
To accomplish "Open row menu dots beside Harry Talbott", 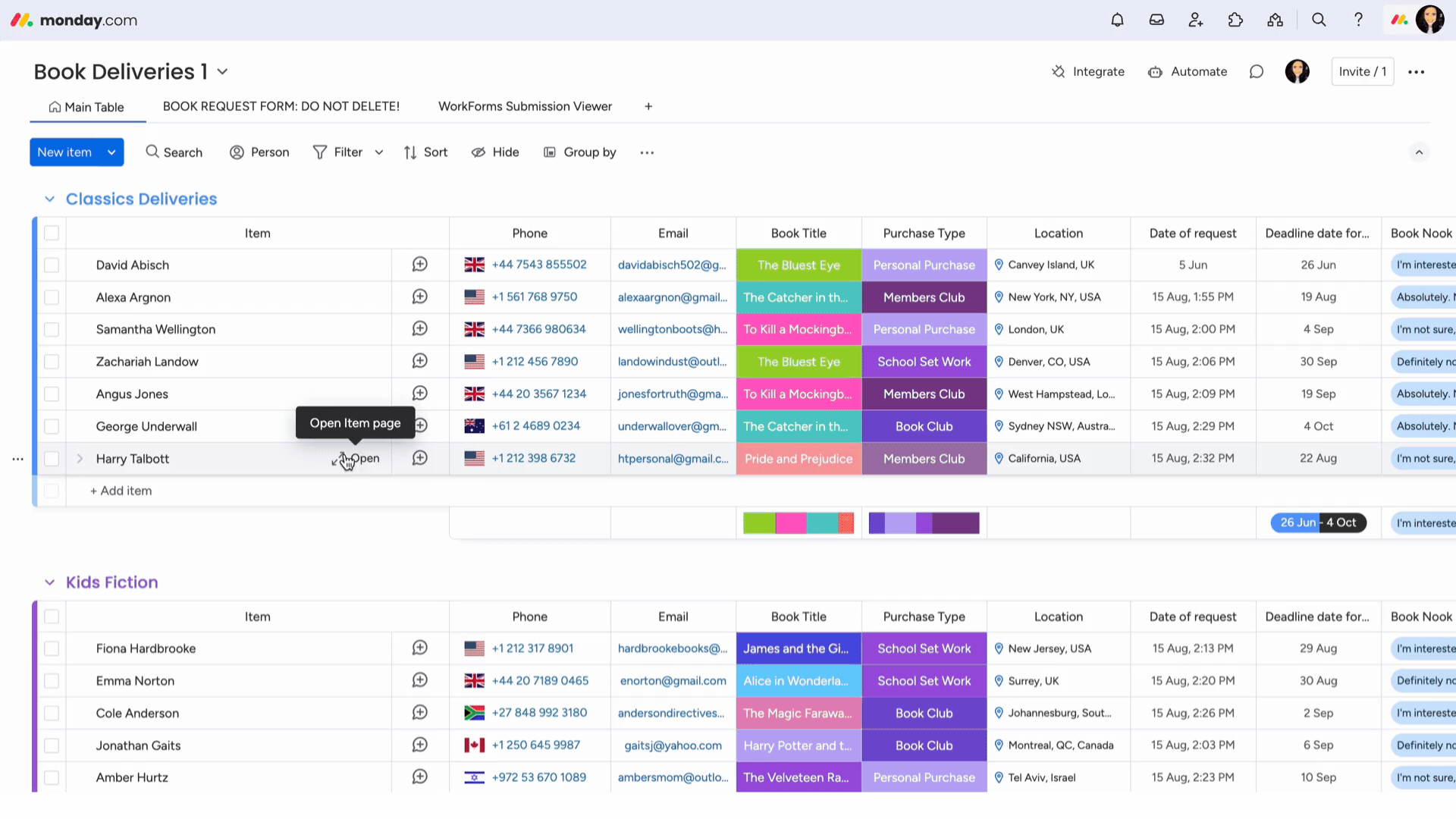I will [x=17, y=460].
